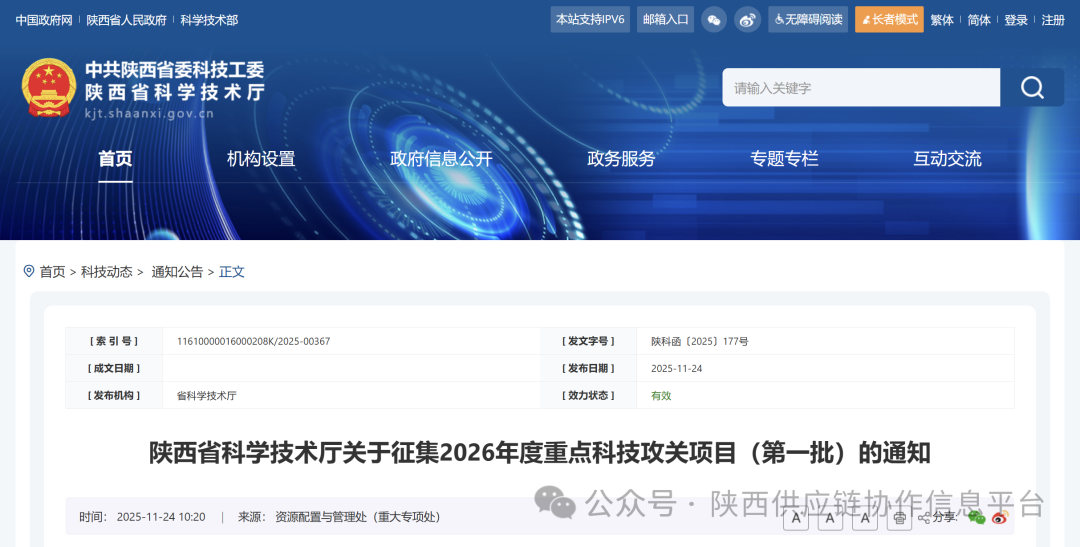
Task: Share article via red Weibo icon
Action: click(999, 517)
